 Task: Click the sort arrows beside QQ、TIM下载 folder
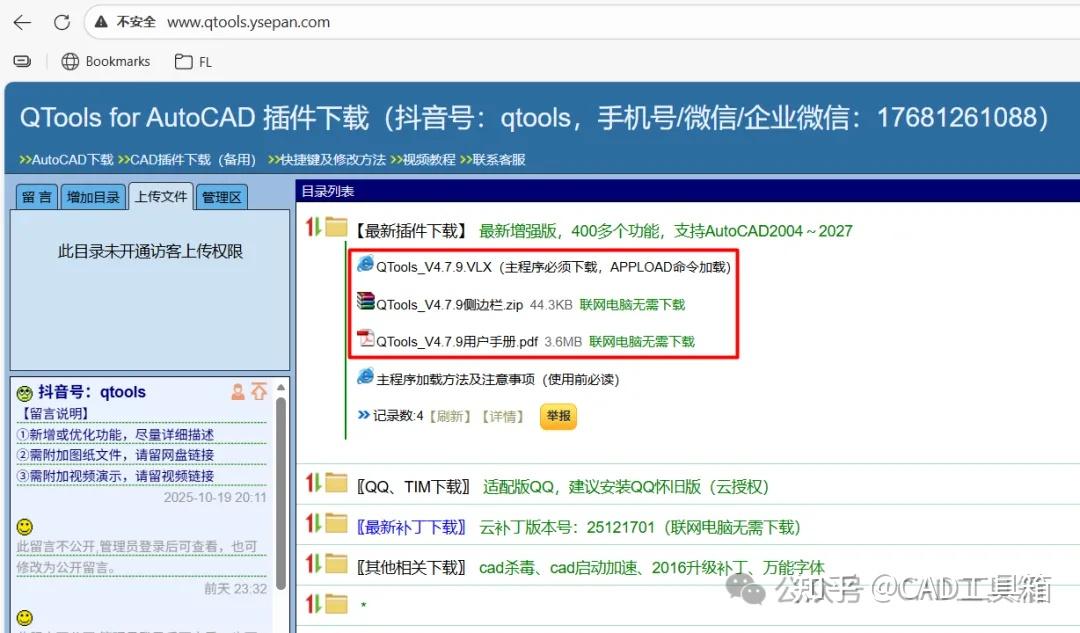click(313, 483)
